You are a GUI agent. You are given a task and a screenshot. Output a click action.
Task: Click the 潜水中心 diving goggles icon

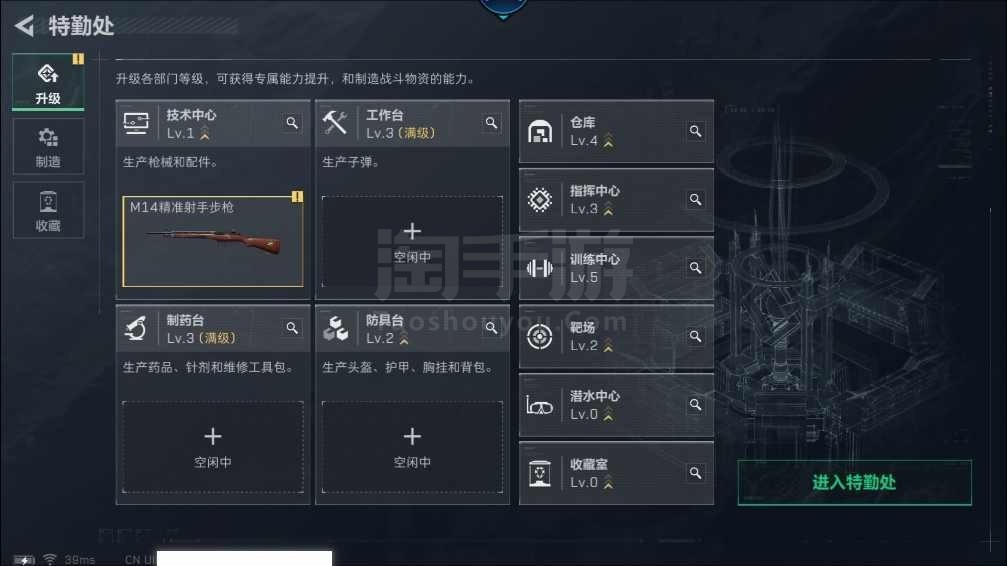tap(539, 405)
